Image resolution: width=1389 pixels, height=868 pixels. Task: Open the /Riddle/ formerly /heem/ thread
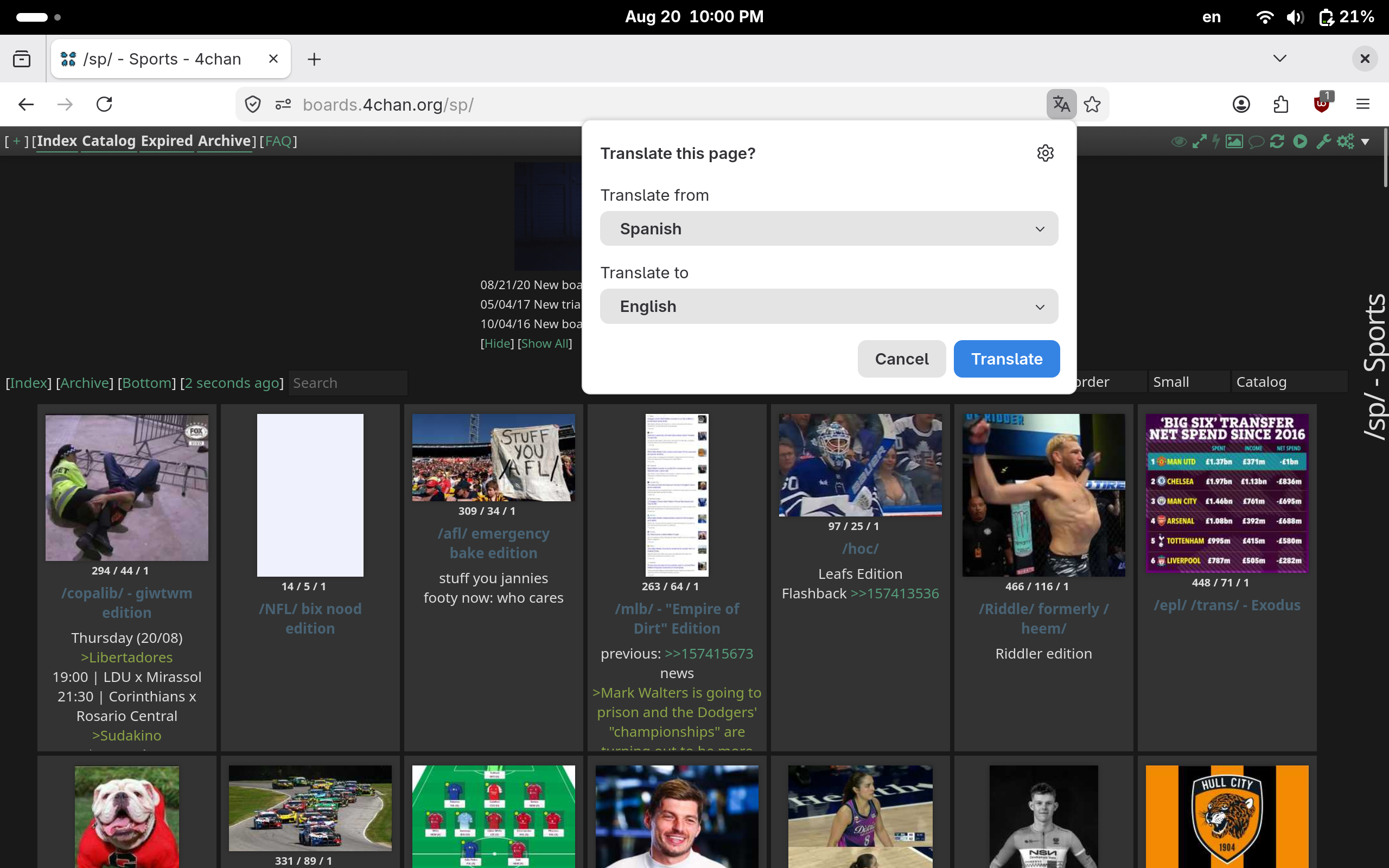(x=1043, y=618)
